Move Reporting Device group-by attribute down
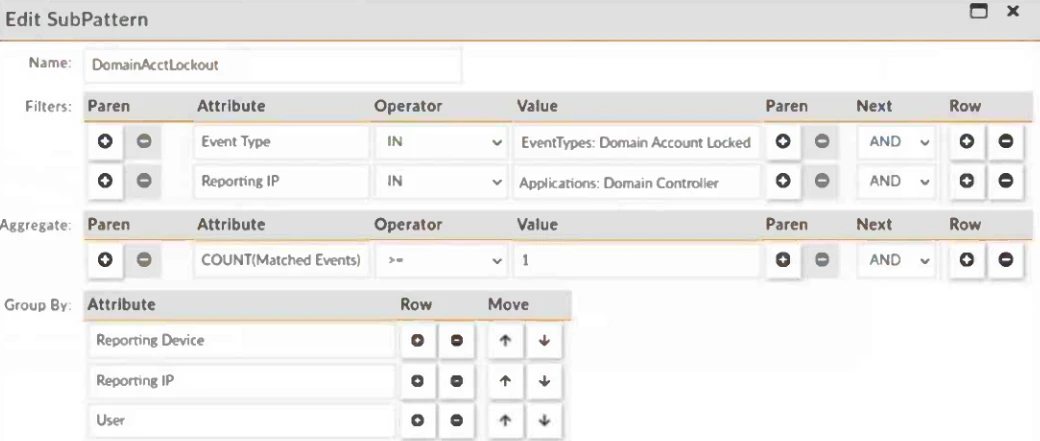The image size is (1040, 441). click(x=544, y=341)
